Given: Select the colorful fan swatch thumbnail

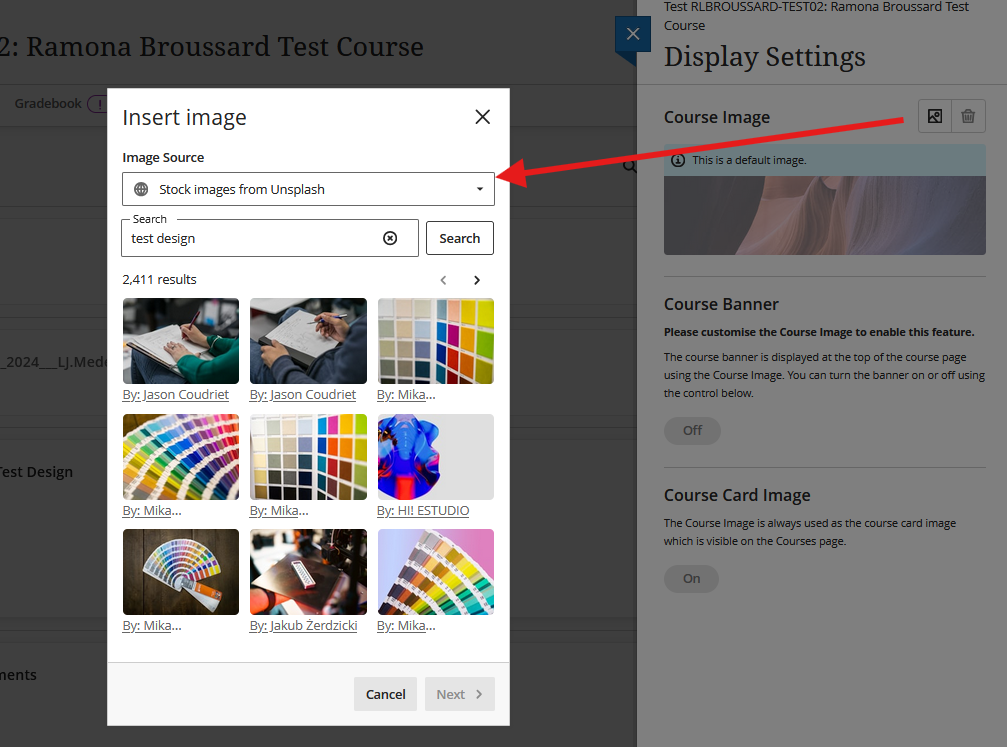Looking at the screenshot, I should tap(180, 456).
